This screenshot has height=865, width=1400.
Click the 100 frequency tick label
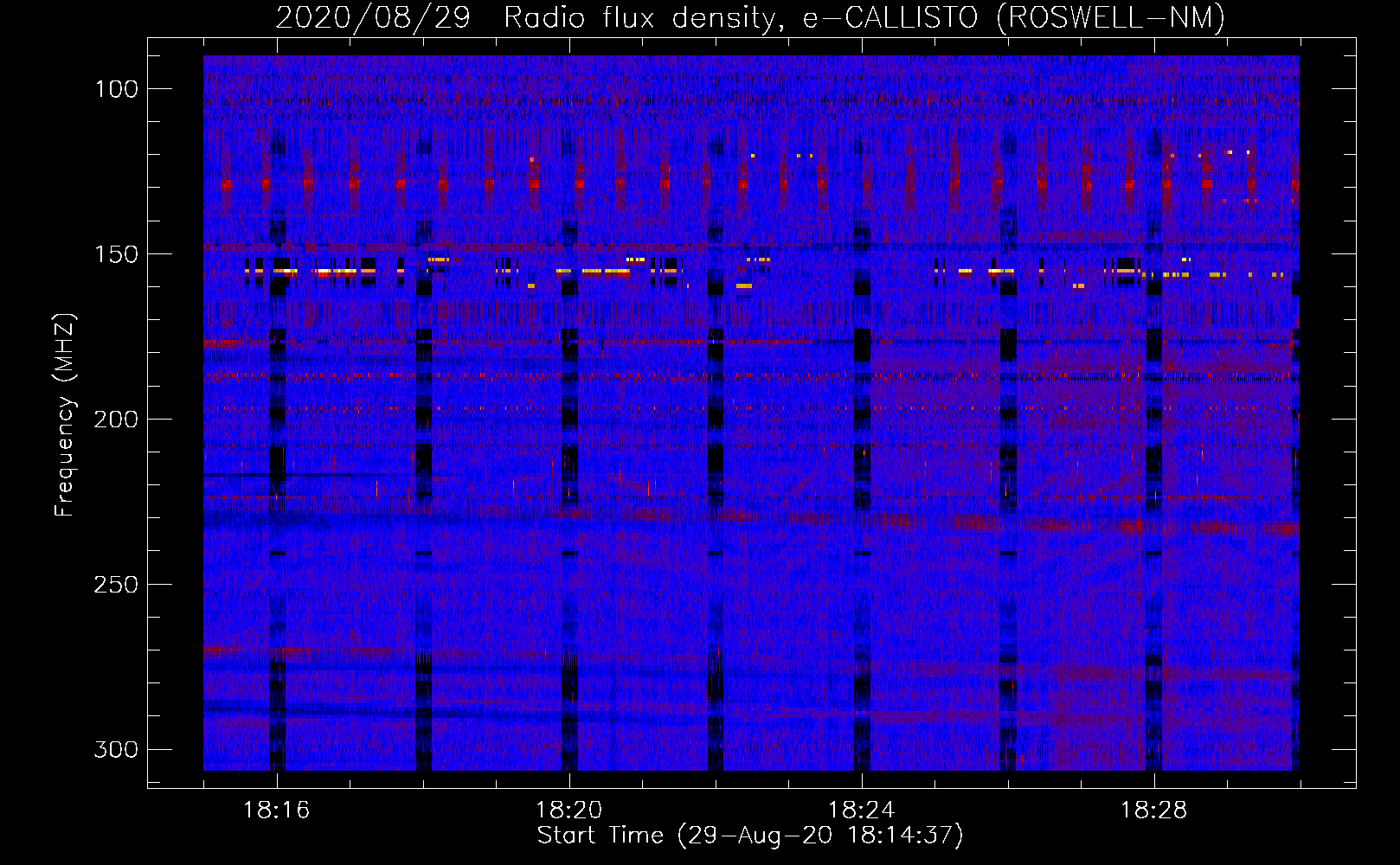click(117, 89)
